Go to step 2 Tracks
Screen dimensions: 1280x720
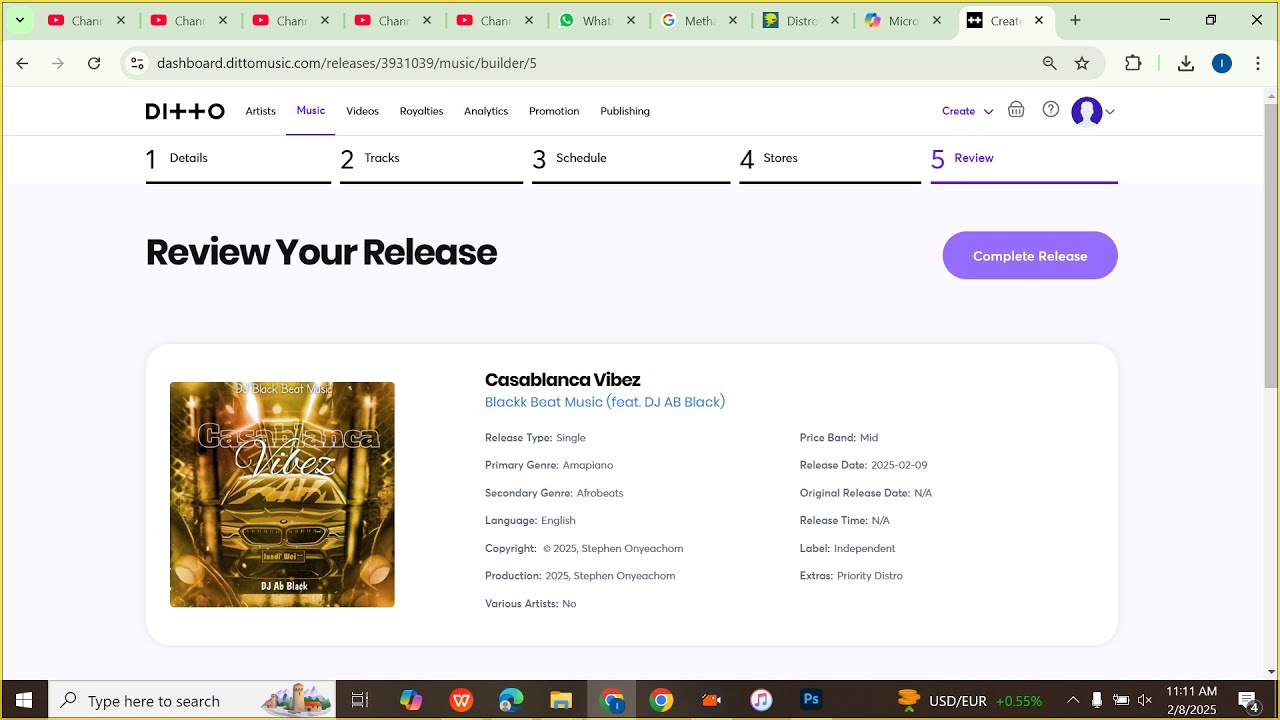[431, 160]
